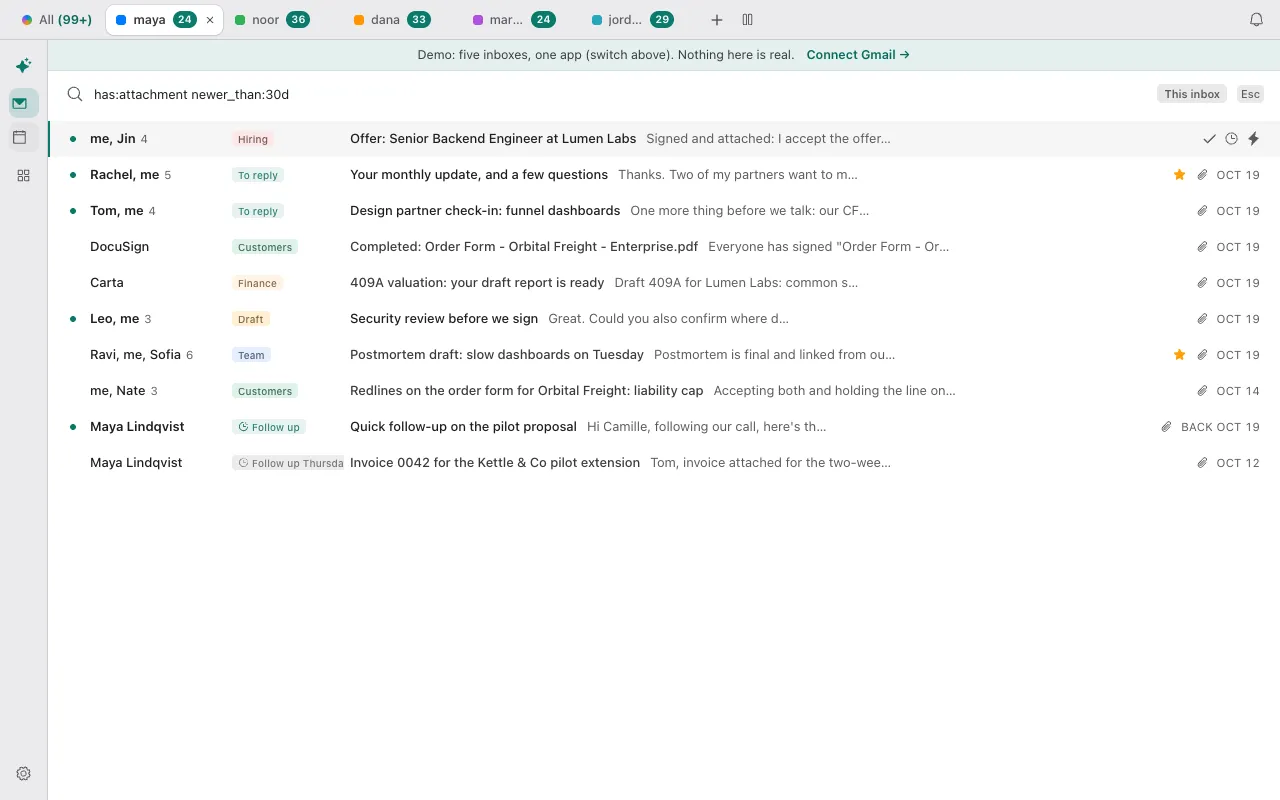Click the Hiring label on the offer email
Image resolution: width=1280 pixels, height=800 pixels.
[x=253, y=140]
